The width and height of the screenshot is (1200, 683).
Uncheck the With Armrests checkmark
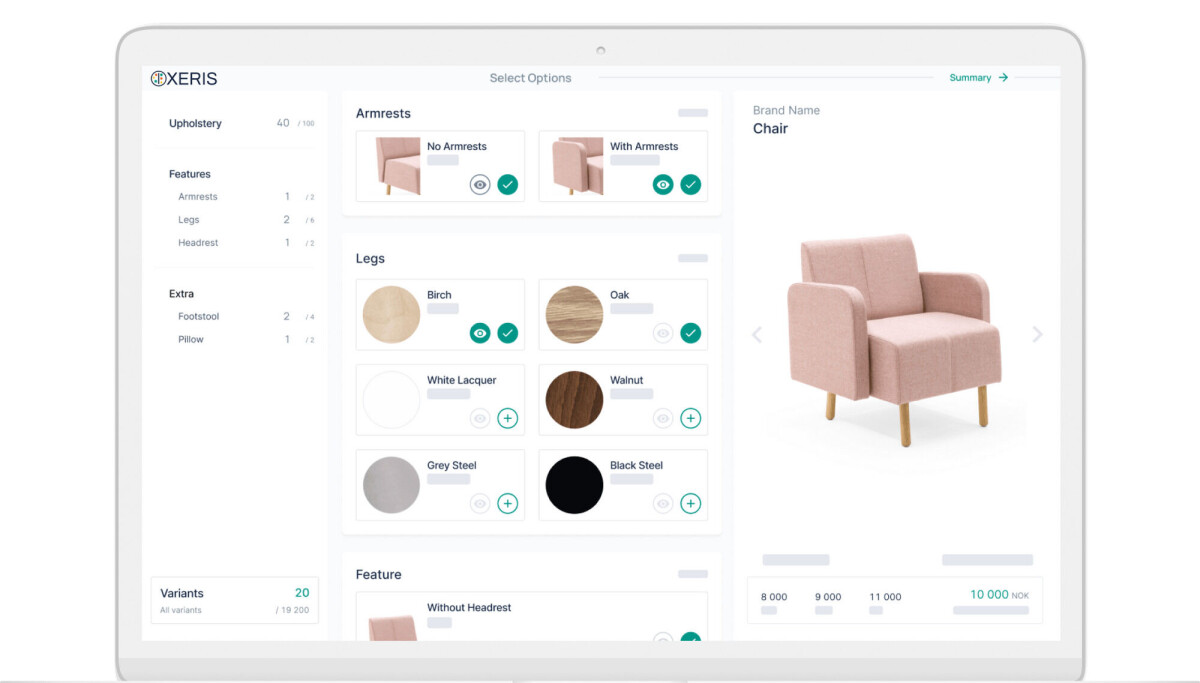click(x=691, y=184)
